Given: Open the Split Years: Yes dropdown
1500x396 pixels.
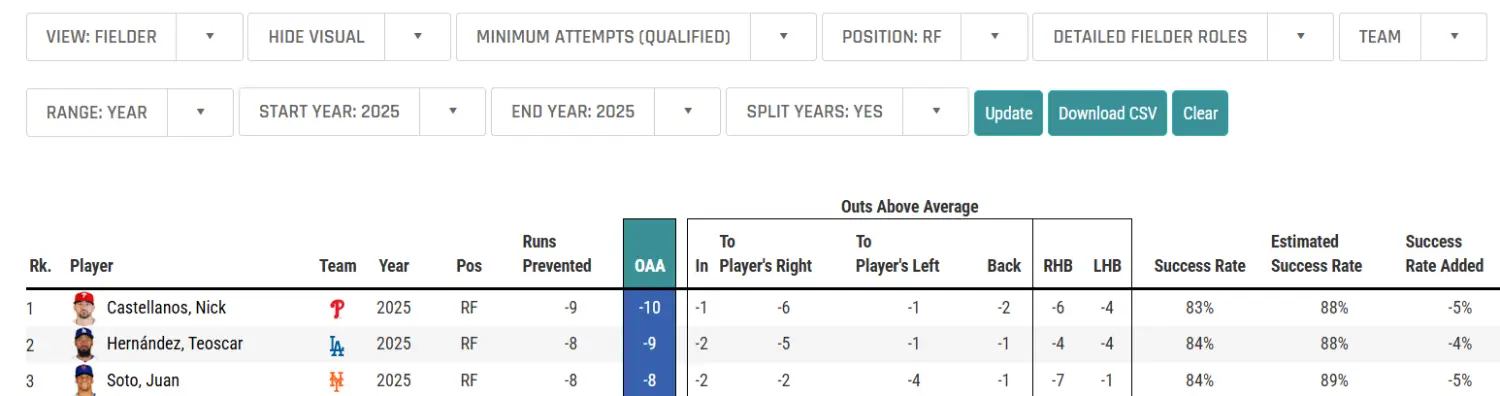Looking at the screenshot, I should tap(936, 112).
